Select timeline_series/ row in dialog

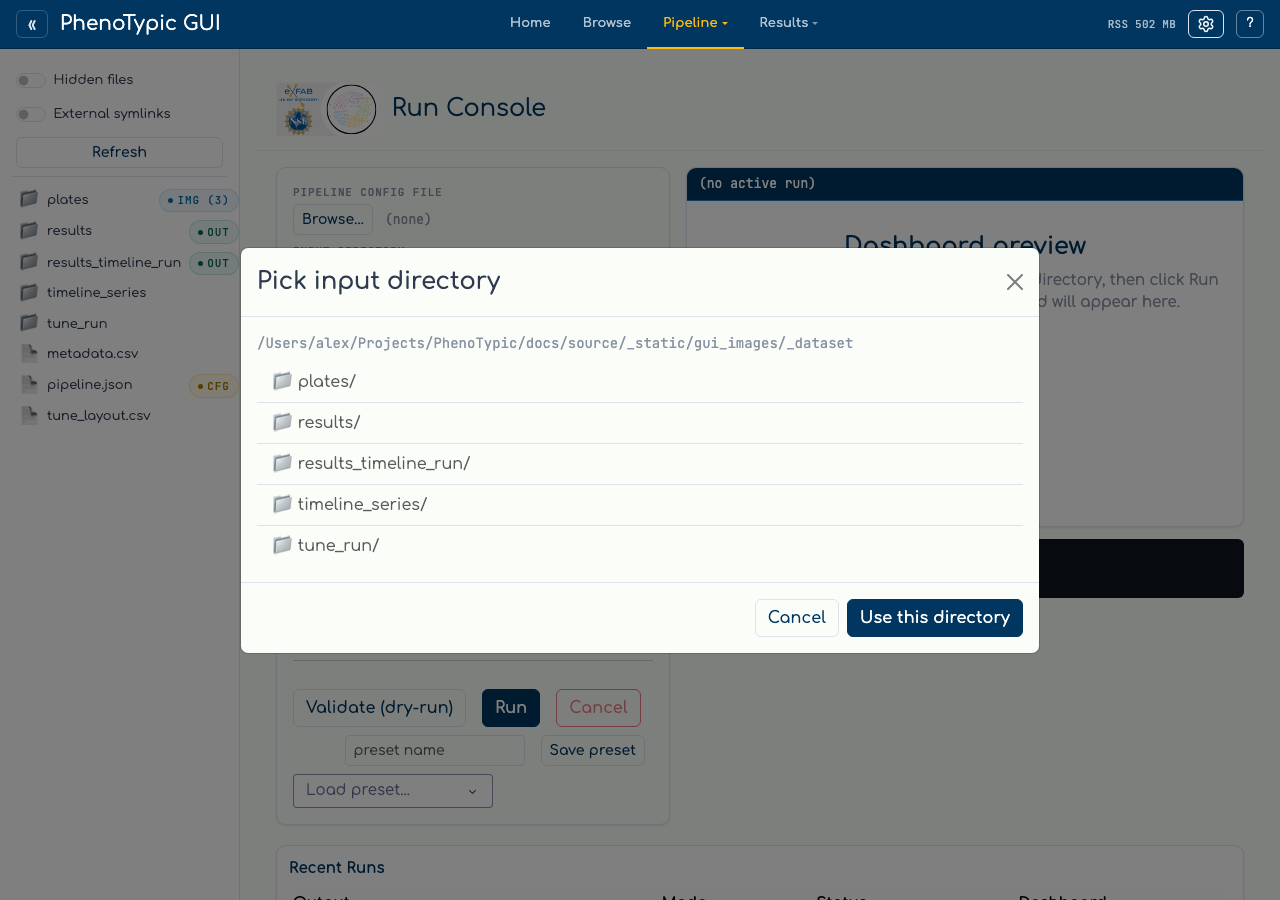point(640,505)
